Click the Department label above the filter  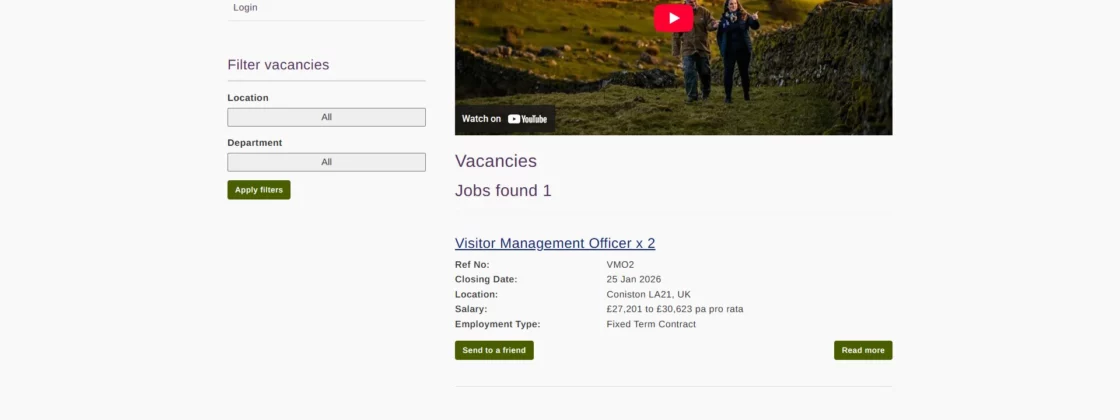pos(255,143)
